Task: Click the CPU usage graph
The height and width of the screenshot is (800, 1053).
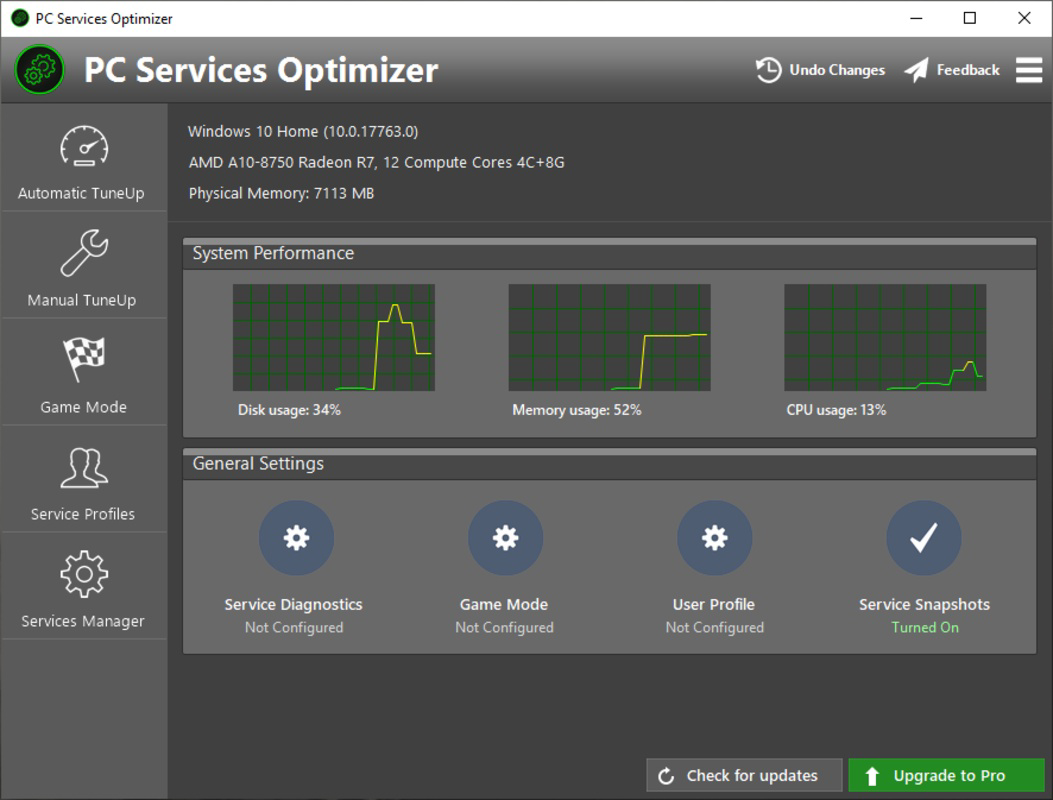Action: (x=885, y=337)
